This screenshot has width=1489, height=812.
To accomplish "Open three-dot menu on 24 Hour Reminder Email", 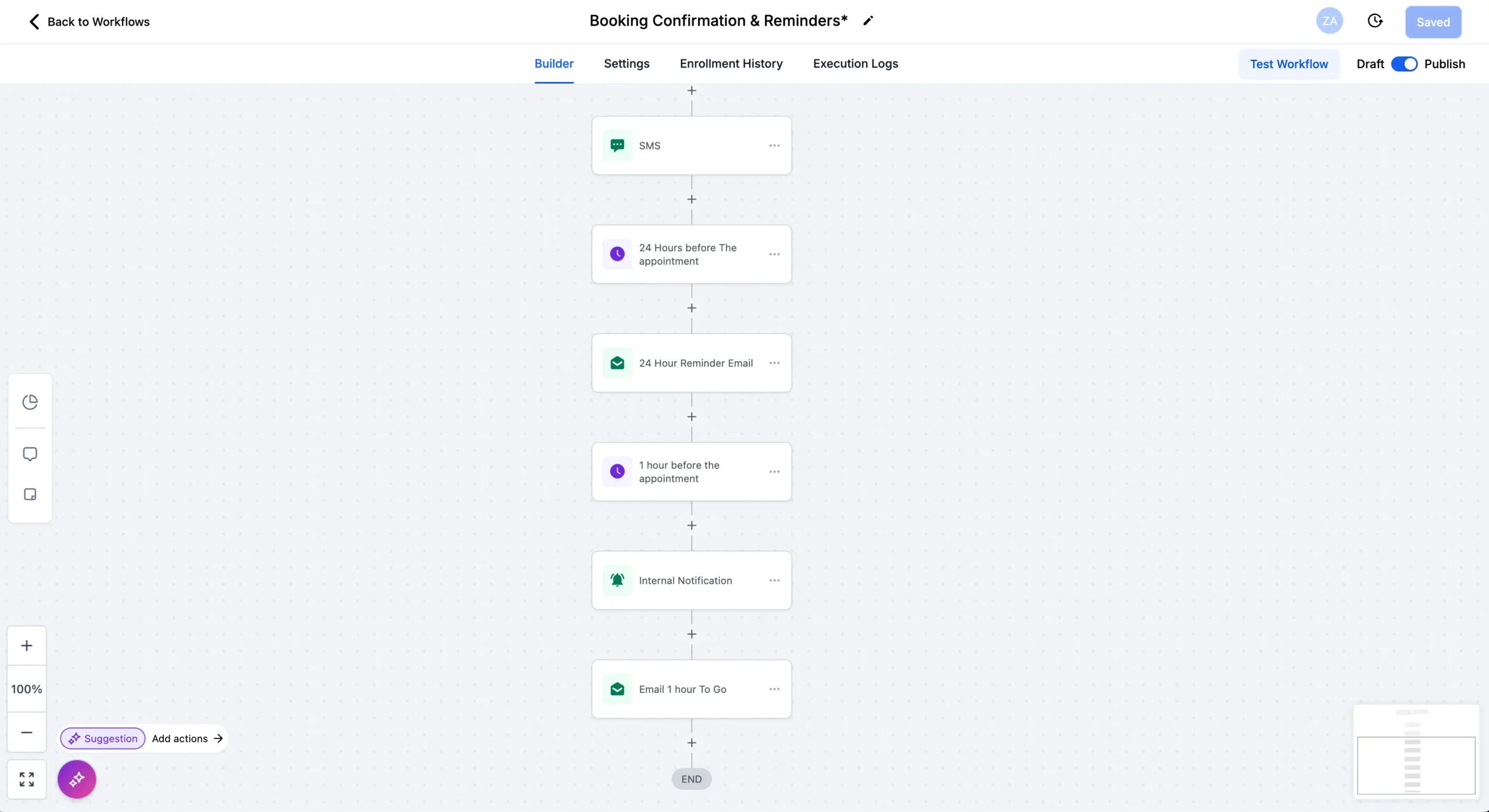I will click(x=774, y=363).
